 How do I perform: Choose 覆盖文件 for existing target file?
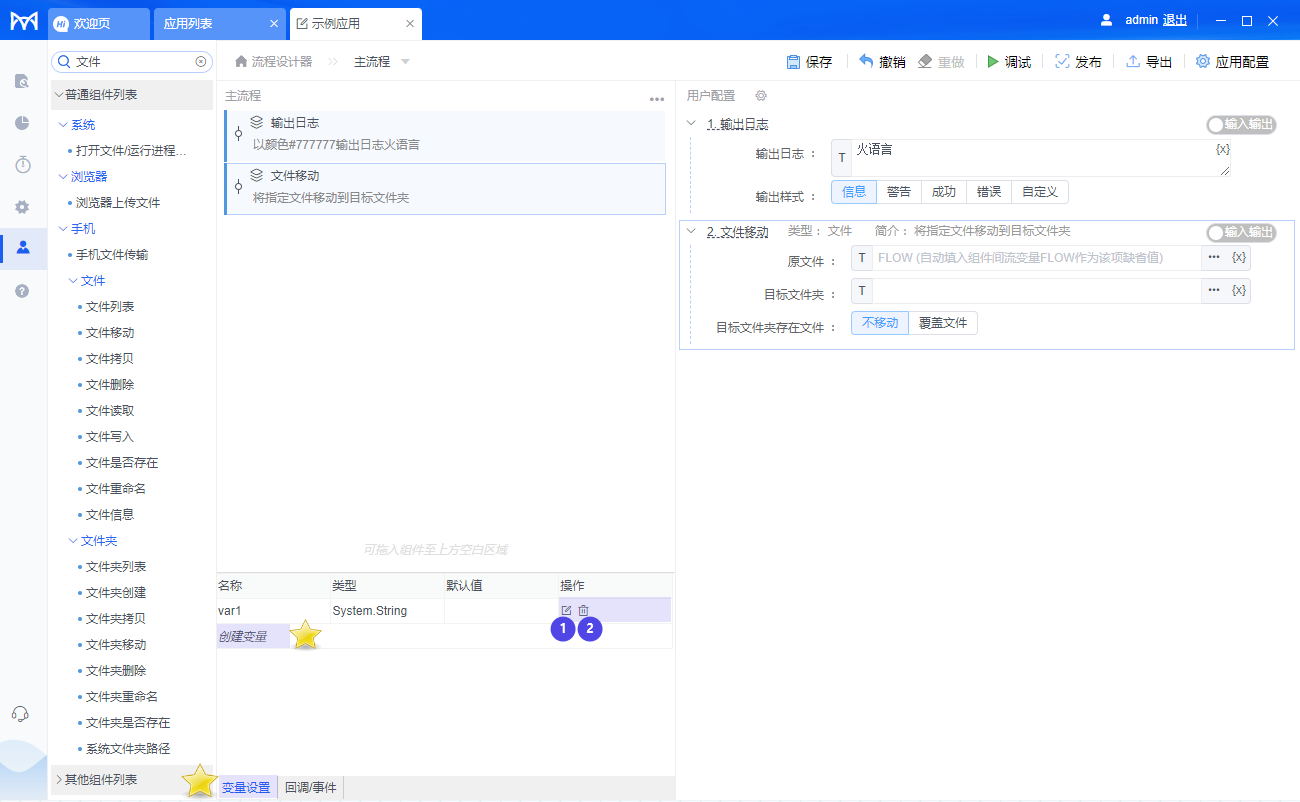point(943,323)
